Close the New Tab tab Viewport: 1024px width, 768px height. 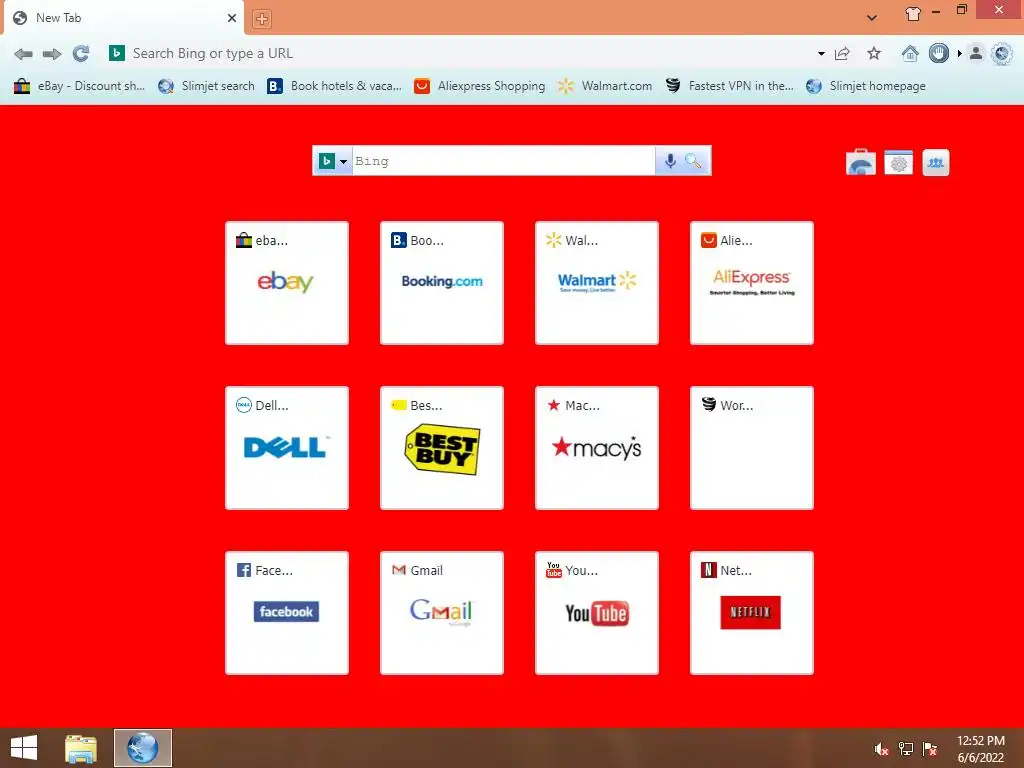[x=232, y=18]
